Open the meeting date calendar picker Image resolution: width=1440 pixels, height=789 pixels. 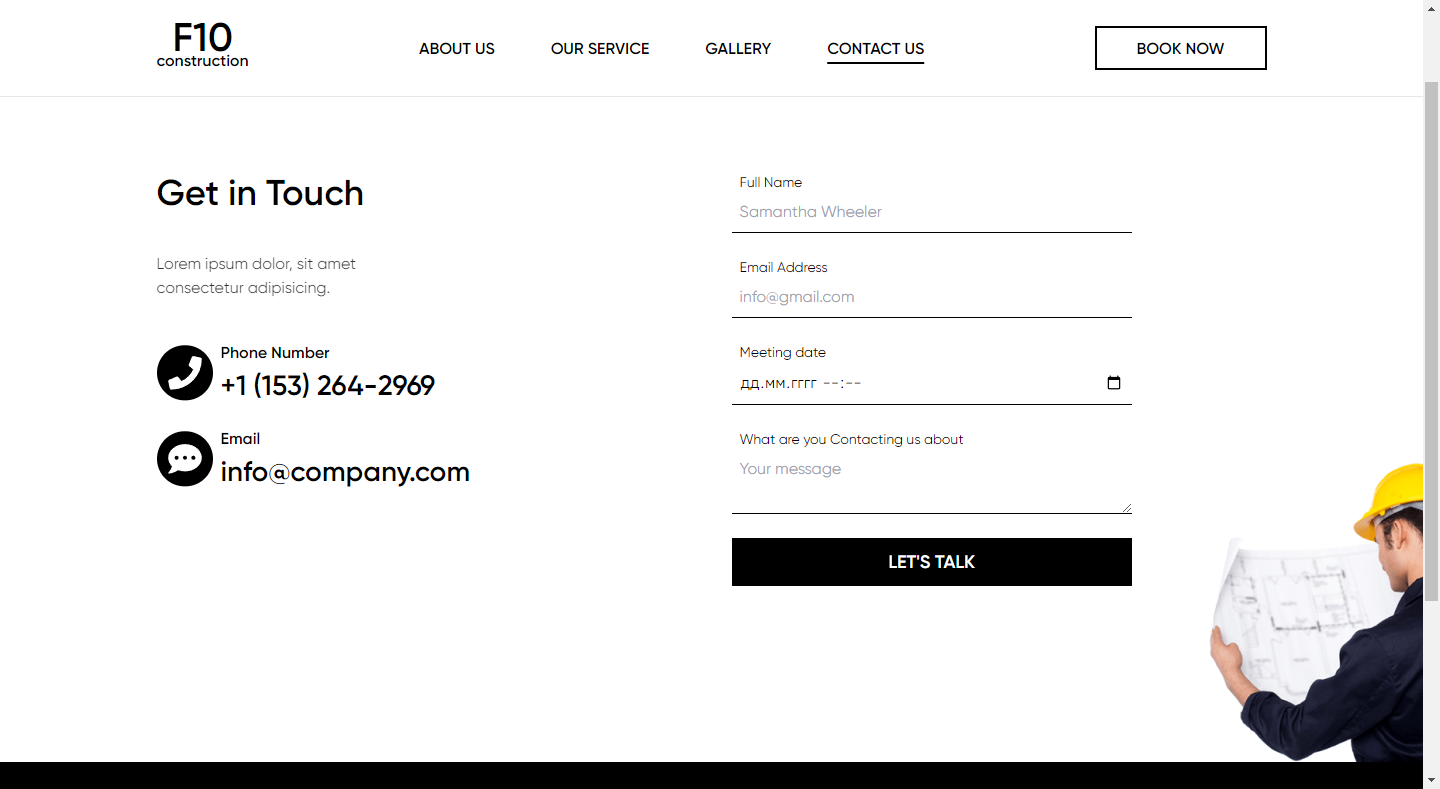1114,383
